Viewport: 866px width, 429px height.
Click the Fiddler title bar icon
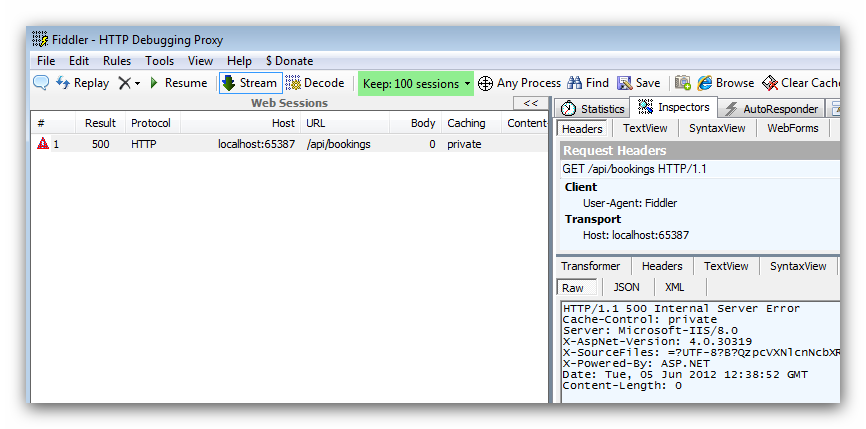click(x=40, y=39)
